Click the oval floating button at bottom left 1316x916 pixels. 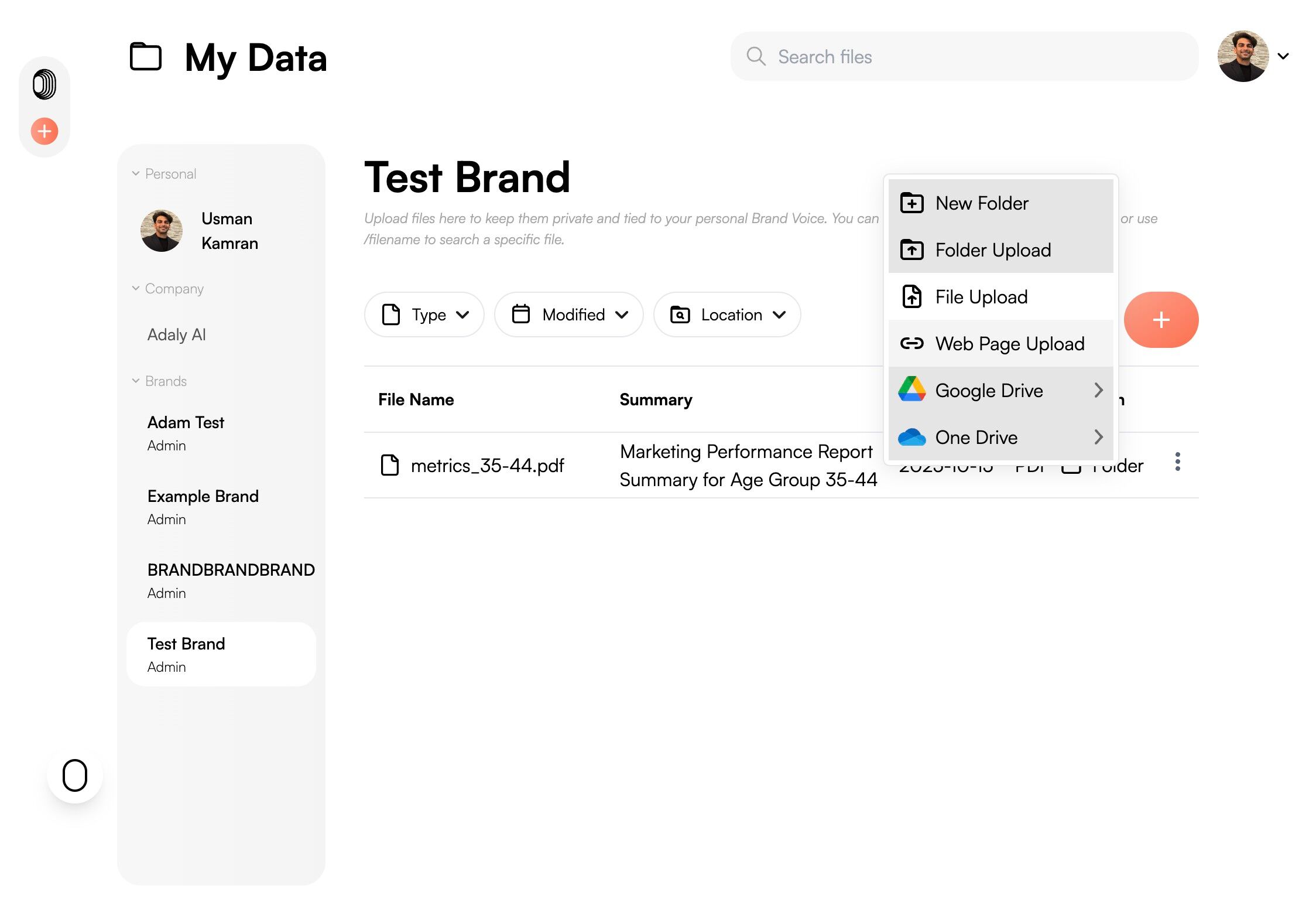click(x=75, y=775)
